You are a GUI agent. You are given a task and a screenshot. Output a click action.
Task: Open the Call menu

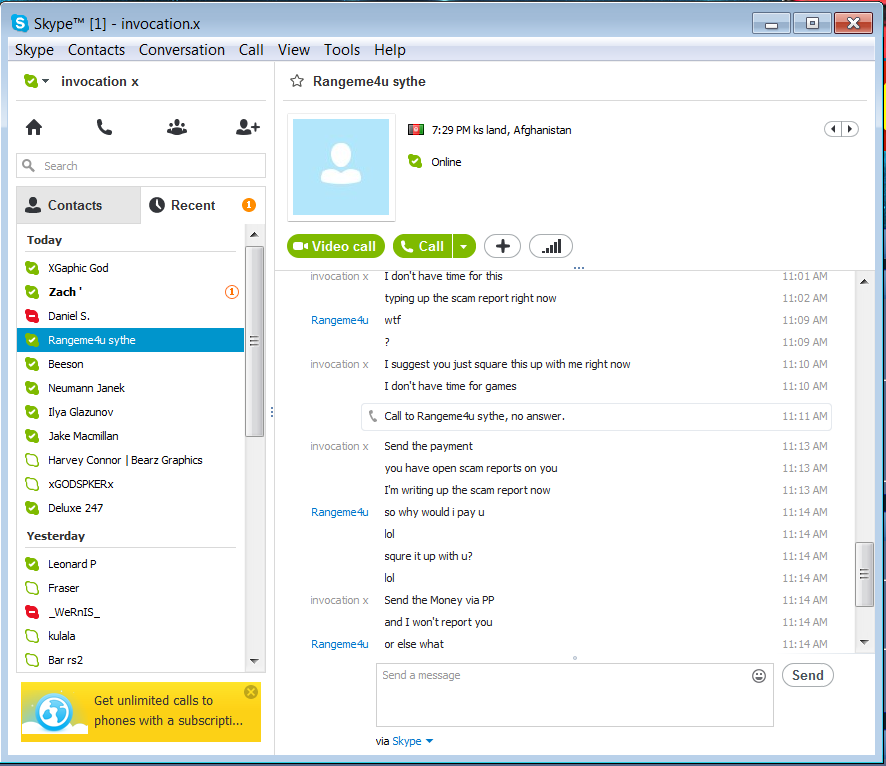[x=251, y=50]
